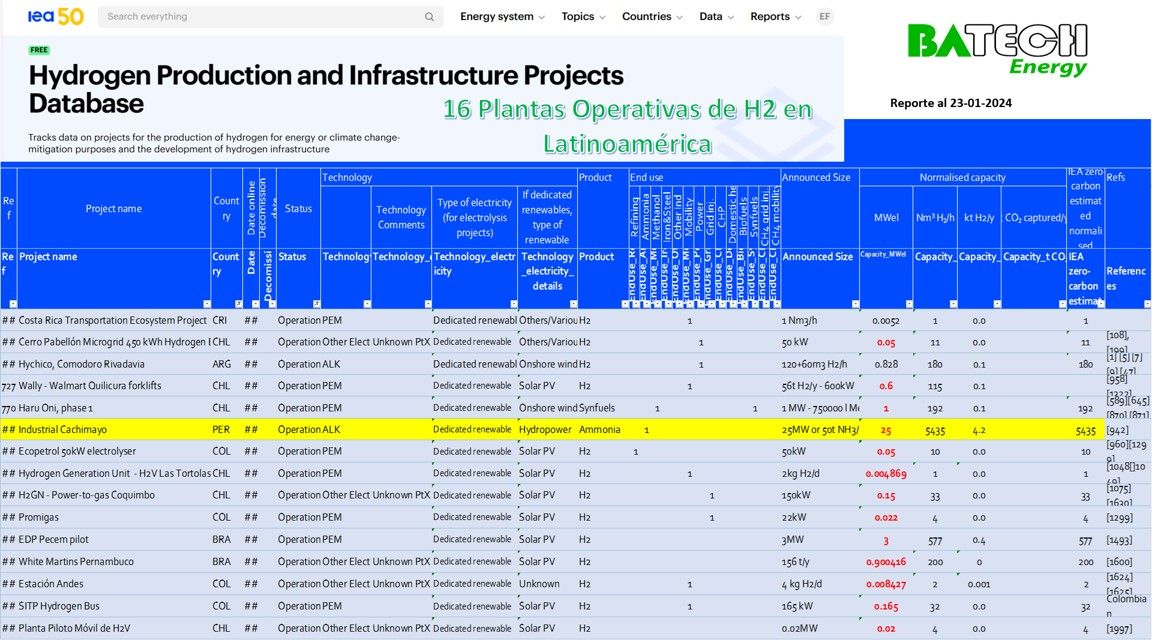Image resolution: width=1152 pixels, height=644 pixels.
Task: Select the 'ARG' country cell
Action: click(x=226, y=364)
